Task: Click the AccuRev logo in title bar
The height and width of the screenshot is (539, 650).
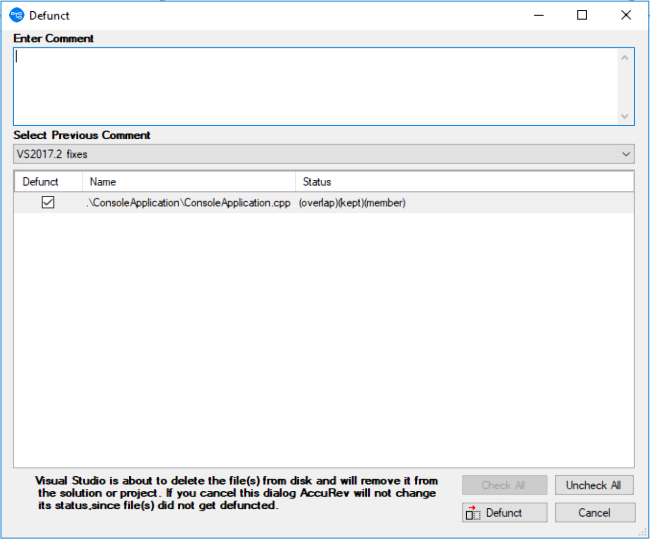Action: [x=16, y=15]
